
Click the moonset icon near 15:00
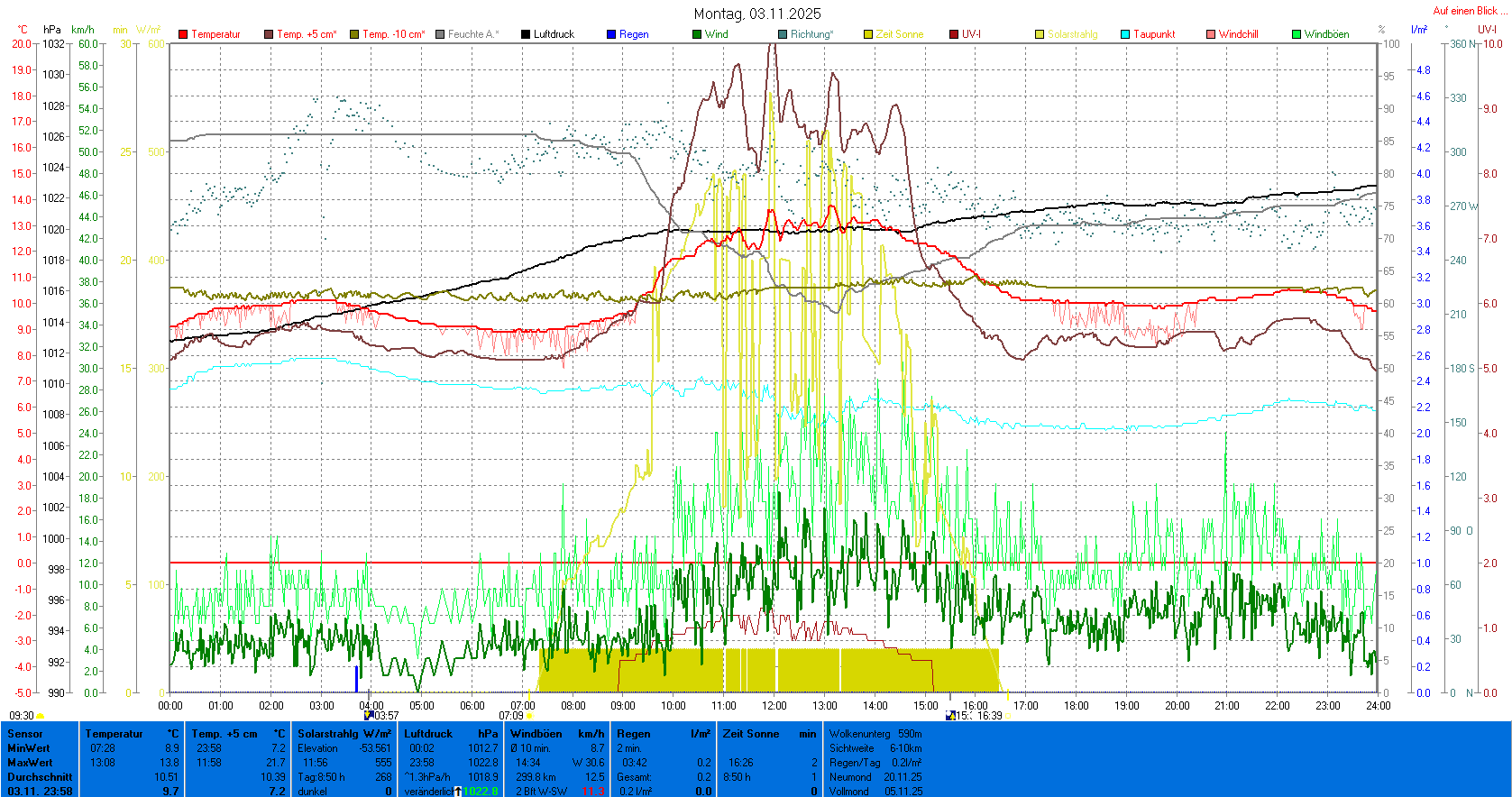point(950,716)
